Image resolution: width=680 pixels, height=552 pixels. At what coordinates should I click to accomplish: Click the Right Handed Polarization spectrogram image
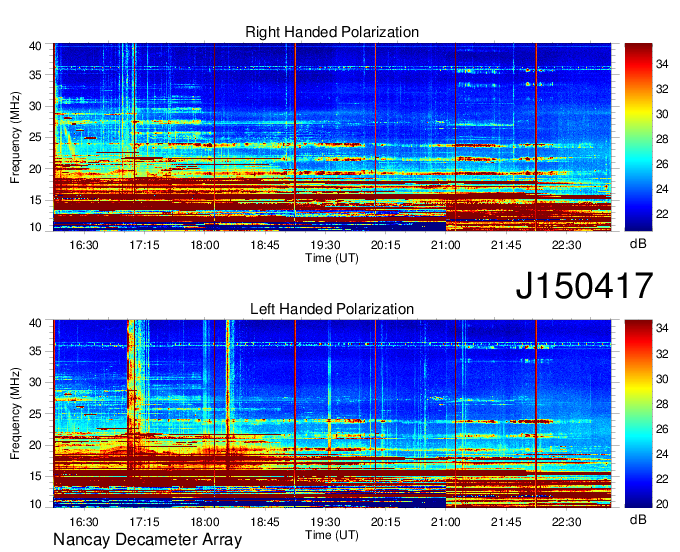[x=332, y=137]
